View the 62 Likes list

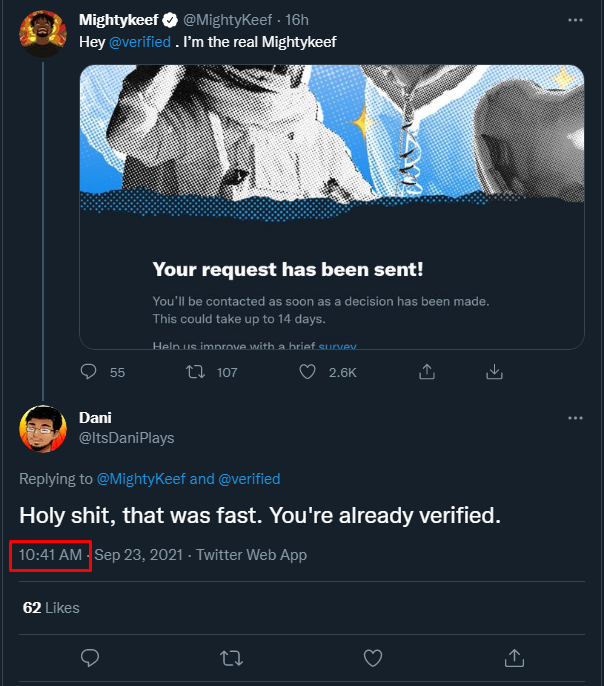51,607
